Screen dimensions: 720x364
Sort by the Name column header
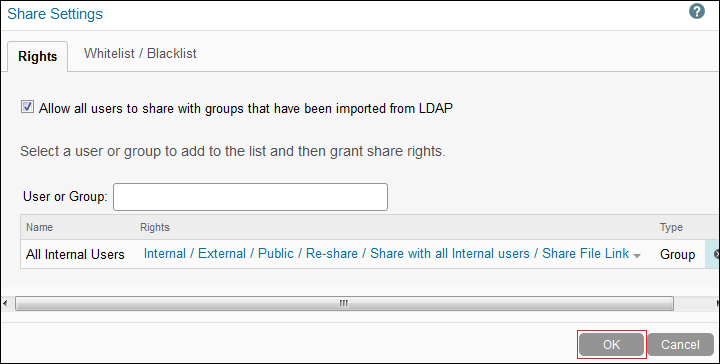pyautogui.click(x=39, y=227)
